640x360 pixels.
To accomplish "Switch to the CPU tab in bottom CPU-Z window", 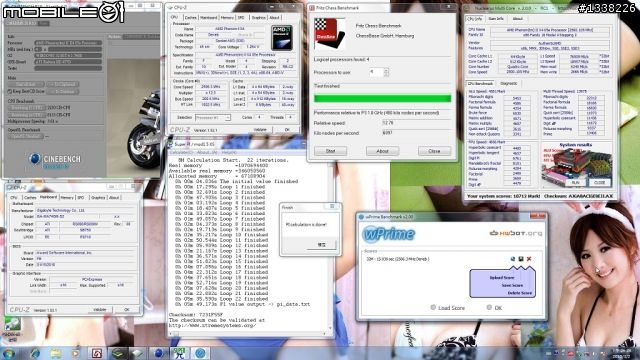I will click(x=14, y=198).
